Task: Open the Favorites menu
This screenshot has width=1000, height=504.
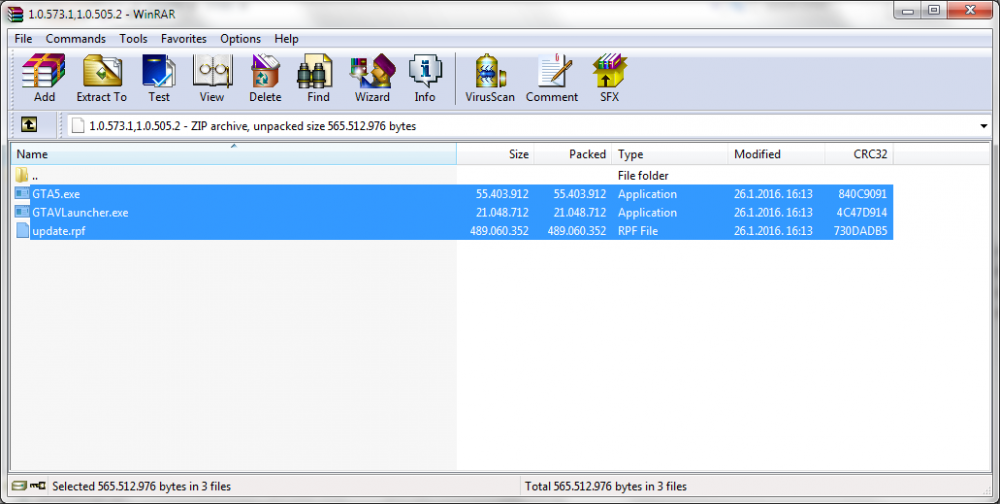Action: pyautogui.click(x=184, y=39)
